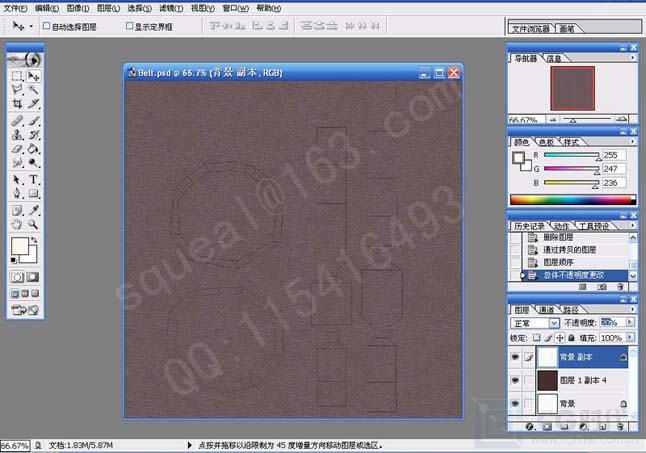Switch to the 路径 tab

tap(571, 310)
